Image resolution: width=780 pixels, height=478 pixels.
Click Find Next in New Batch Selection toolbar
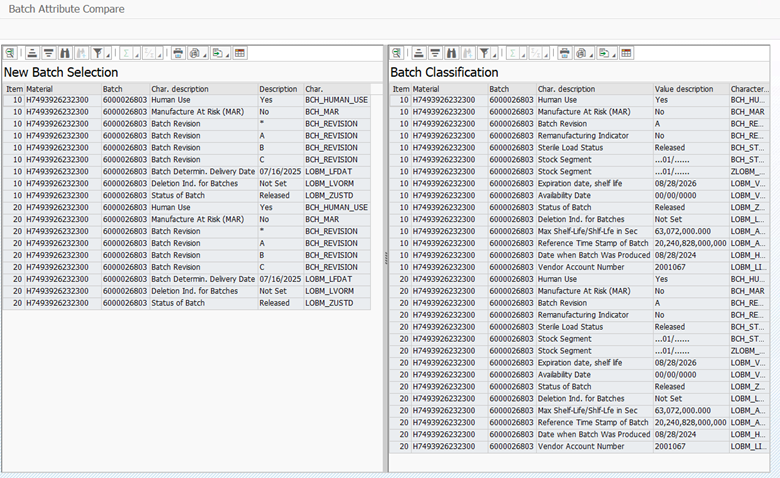click(82, 53)
